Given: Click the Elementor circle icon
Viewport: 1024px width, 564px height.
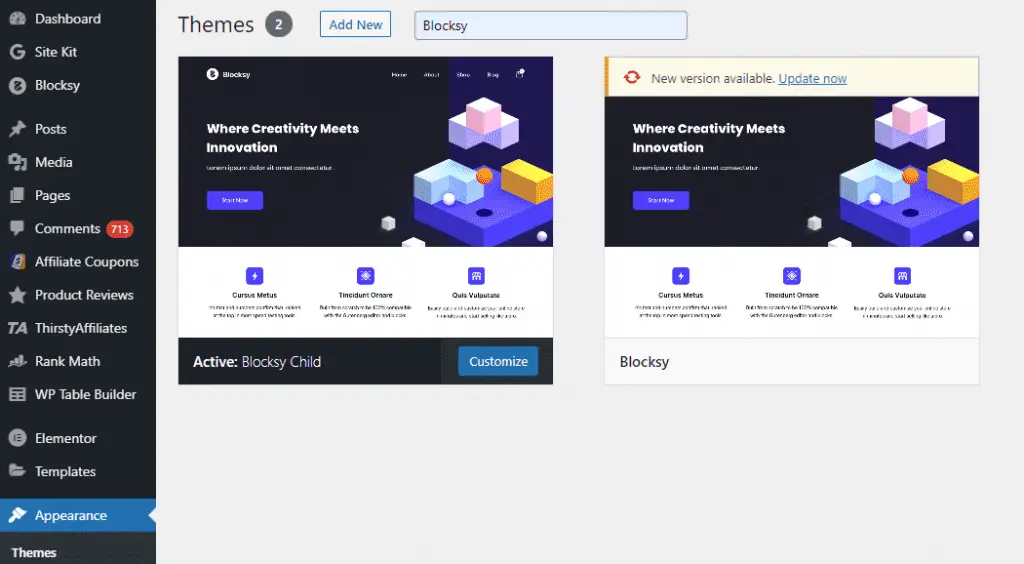Looking at the screenshot, I should click(18, 438).
